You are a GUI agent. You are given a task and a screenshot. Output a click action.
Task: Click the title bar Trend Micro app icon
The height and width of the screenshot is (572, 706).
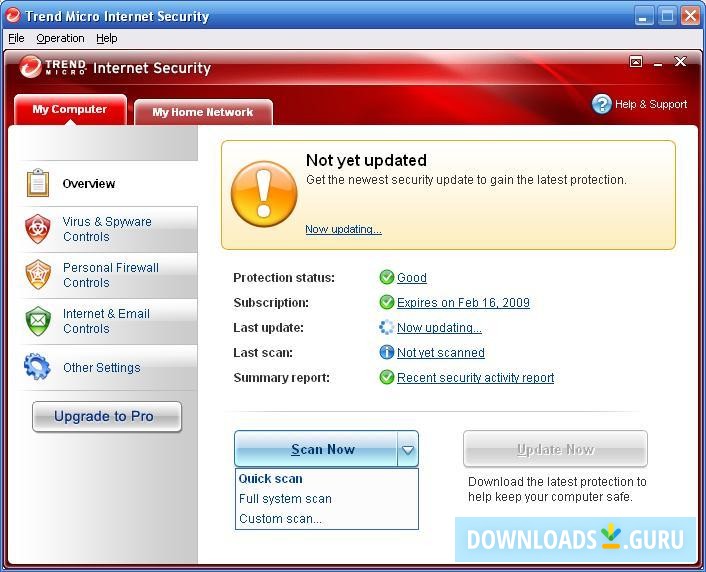pyautogui.click(x=13, y=16)
